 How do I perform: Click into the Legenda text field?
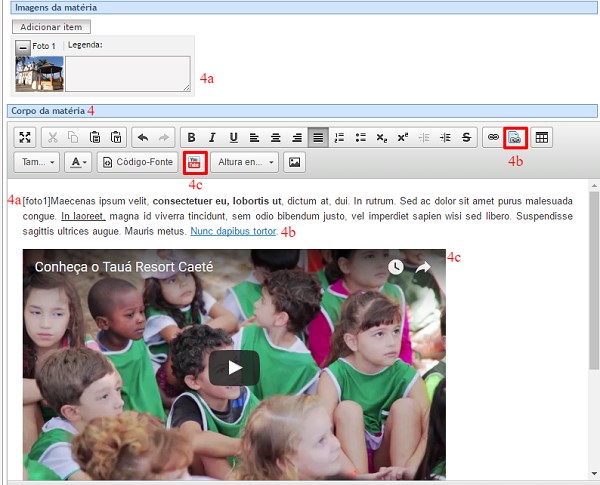coord(128,74)
